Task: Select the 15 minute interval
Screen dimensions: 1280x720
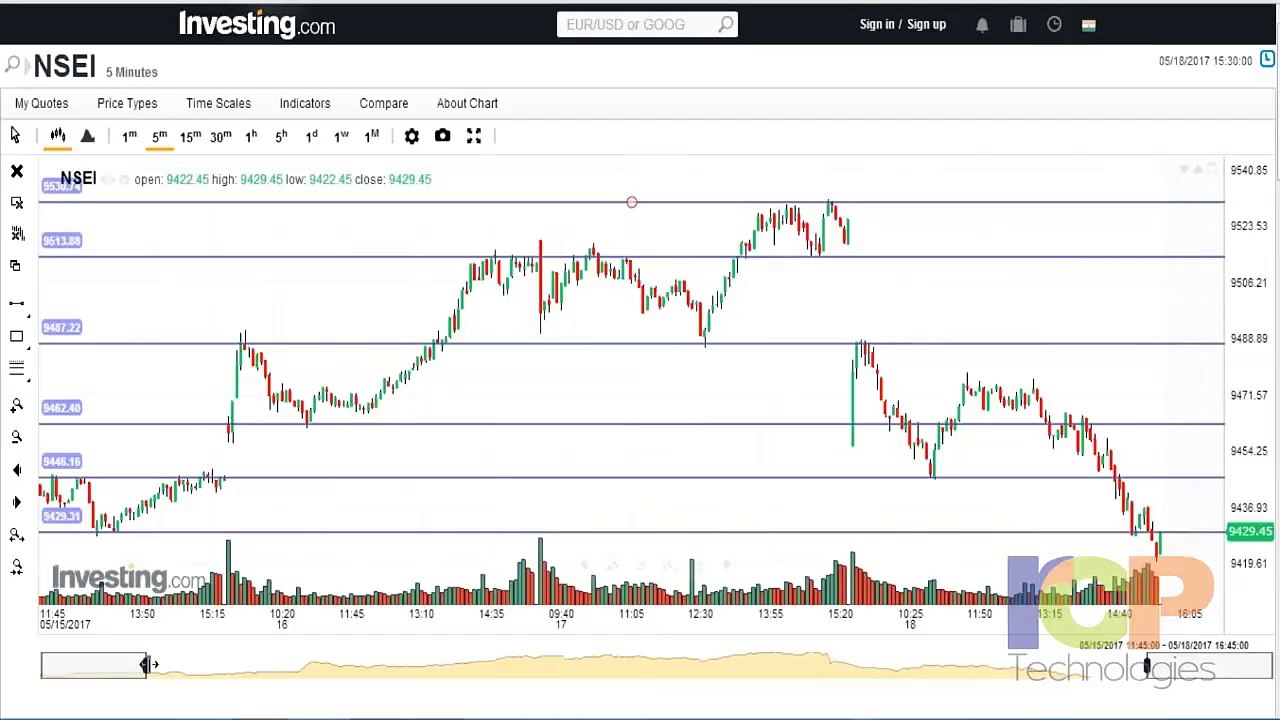Action: click(x=190, y=136)
